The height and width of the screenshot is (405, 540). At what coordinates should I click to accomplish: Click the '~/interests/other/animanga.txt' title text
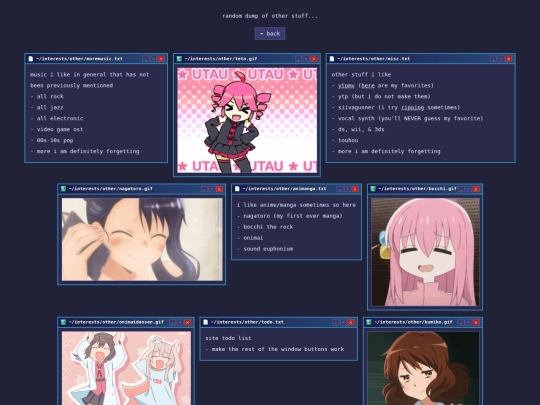(284, 189)
